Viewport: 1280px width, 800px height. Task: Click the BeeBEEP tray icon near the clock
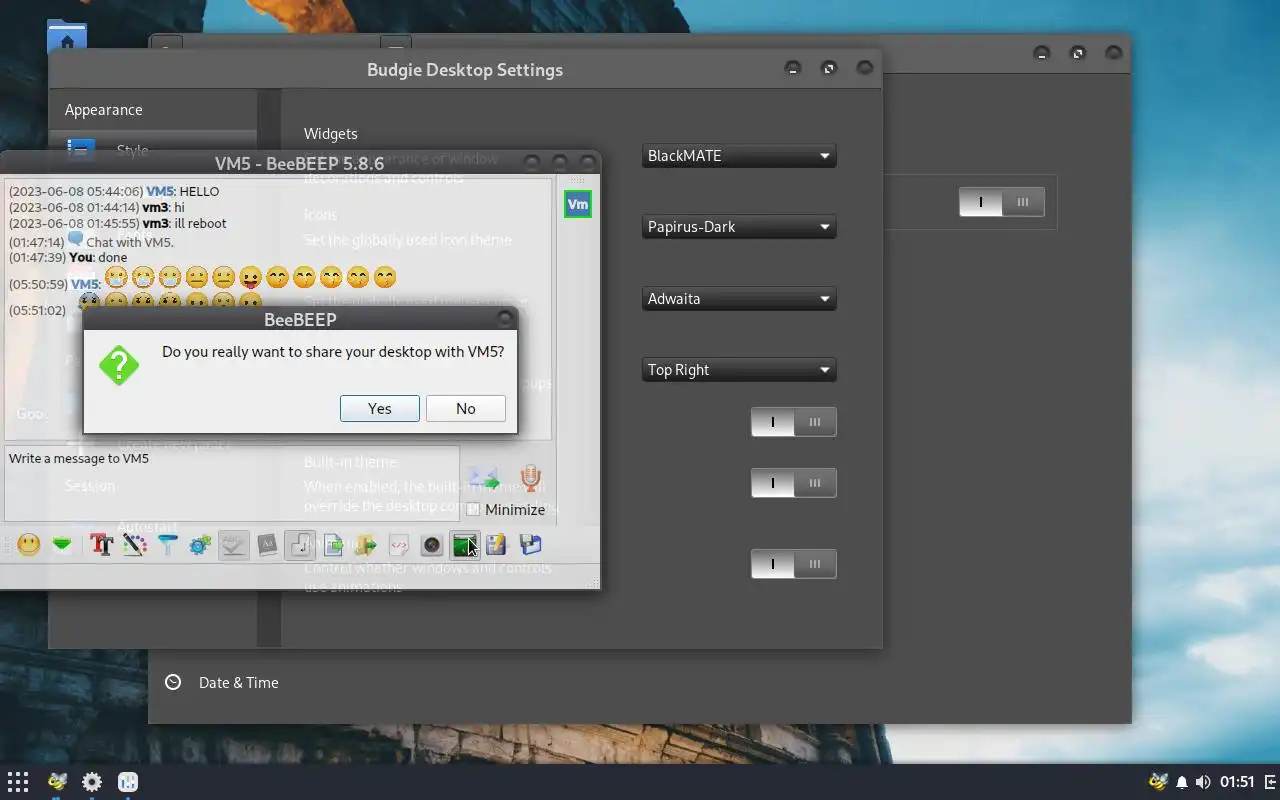1158,782
